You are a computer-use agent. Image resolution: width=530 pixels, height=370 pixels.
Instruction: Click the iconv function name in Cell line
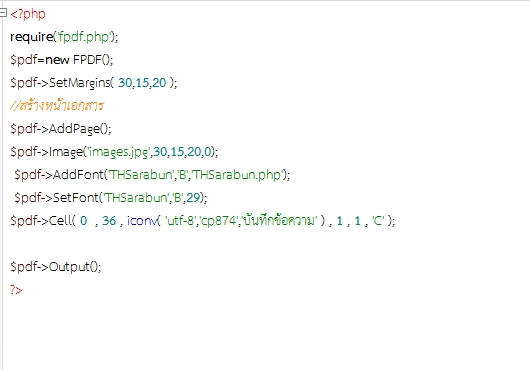[x=142, y=221]
